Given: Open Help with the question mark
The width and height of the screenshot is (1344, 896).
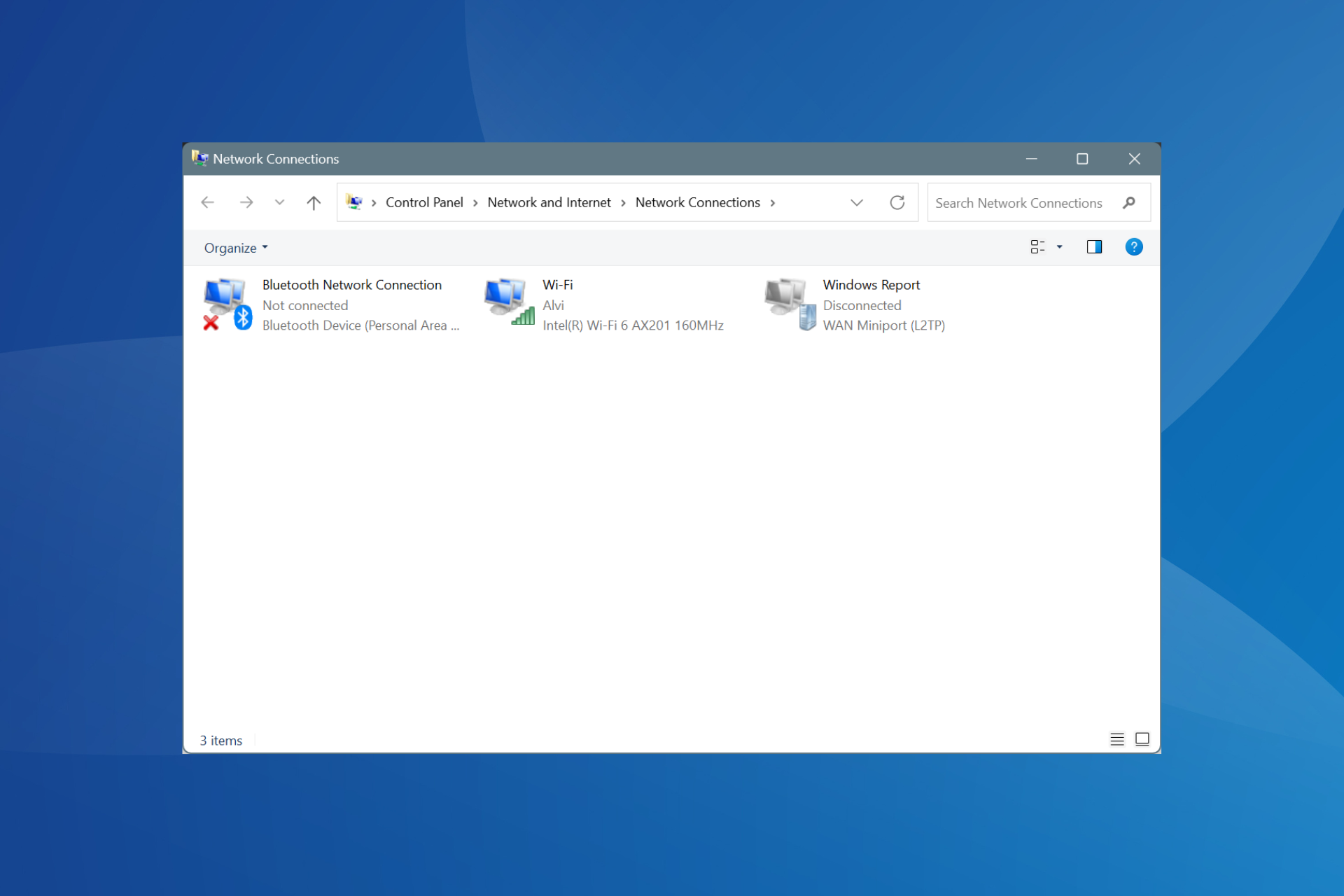Looking at the screenshot, I should [1134, 247].
